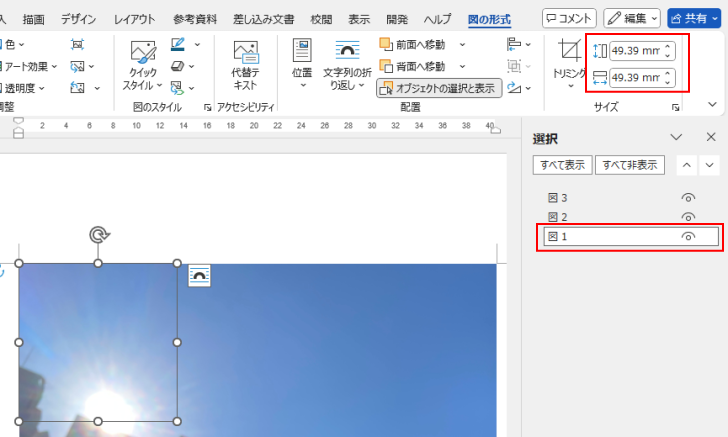Screen dimensions: 728x437
Task: Open the Developer (開発) tab
Action: (397, 19)
